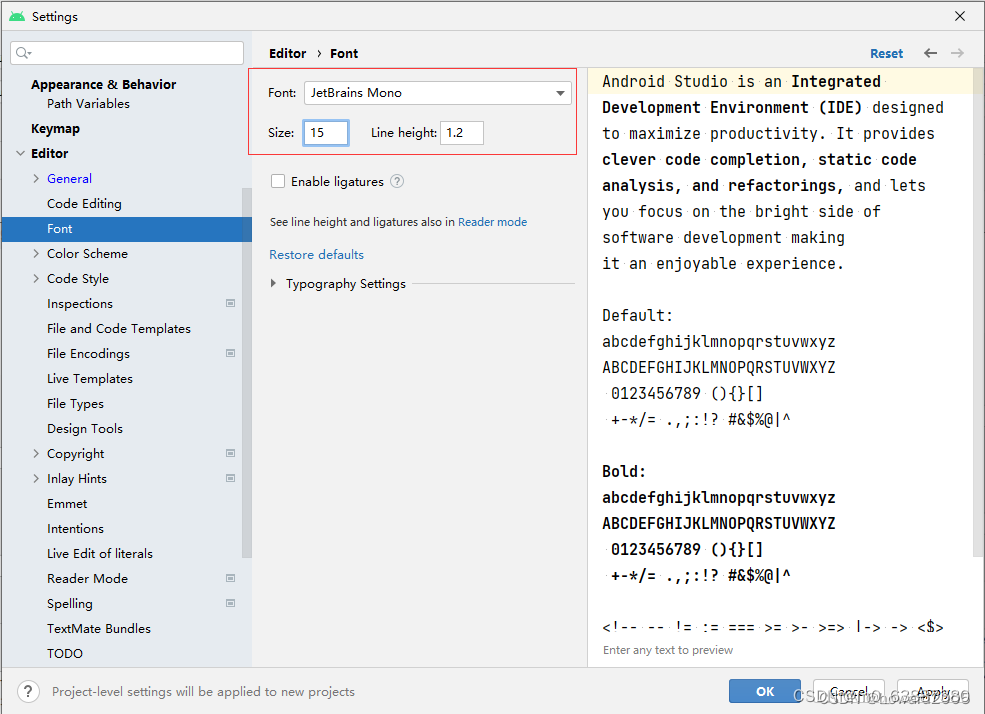Open Spelling settings page
Image resolution: width=985 pixels, height=714 pixels.
coord(70,603)
